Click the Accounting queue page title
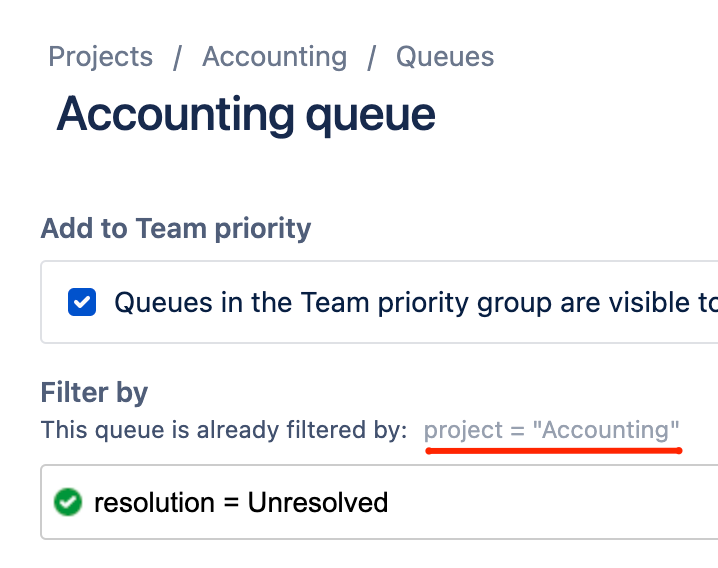 [246, 115]
